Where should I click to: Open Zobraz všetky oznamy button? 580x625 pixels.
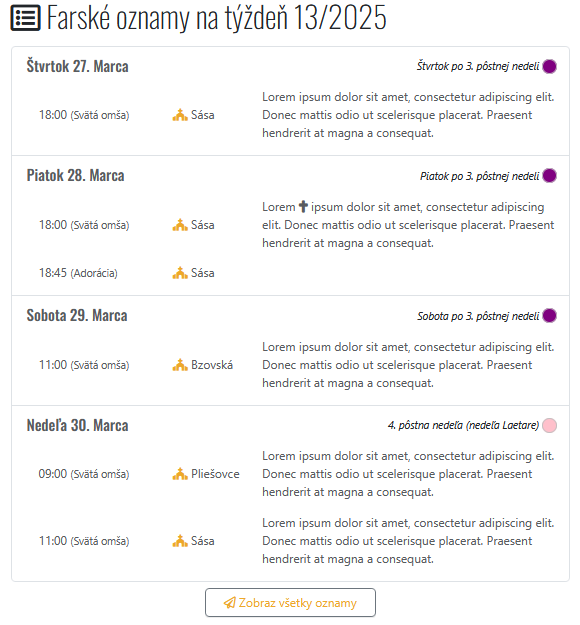coord(290,603)
